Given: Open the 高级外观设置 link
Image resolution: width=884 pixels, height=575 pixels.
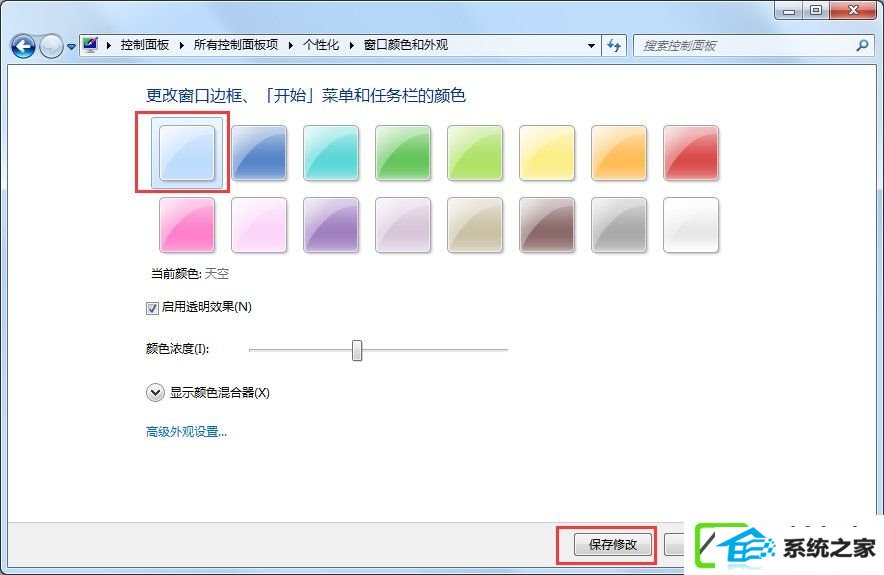Looking at the screenshot, I should click(186, 432).
